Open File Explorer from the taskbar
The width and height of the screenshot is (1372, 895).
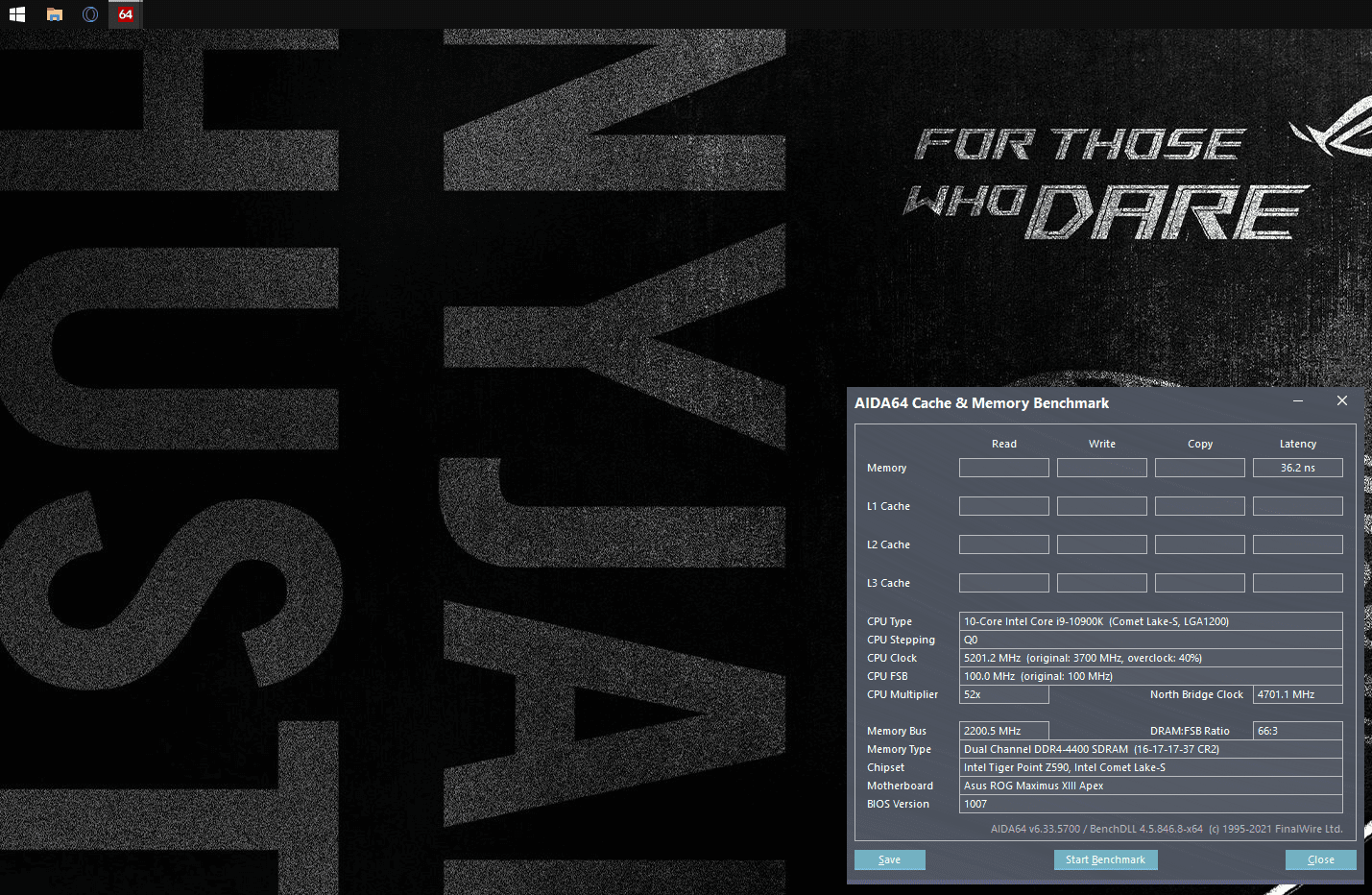click(55, 14)
